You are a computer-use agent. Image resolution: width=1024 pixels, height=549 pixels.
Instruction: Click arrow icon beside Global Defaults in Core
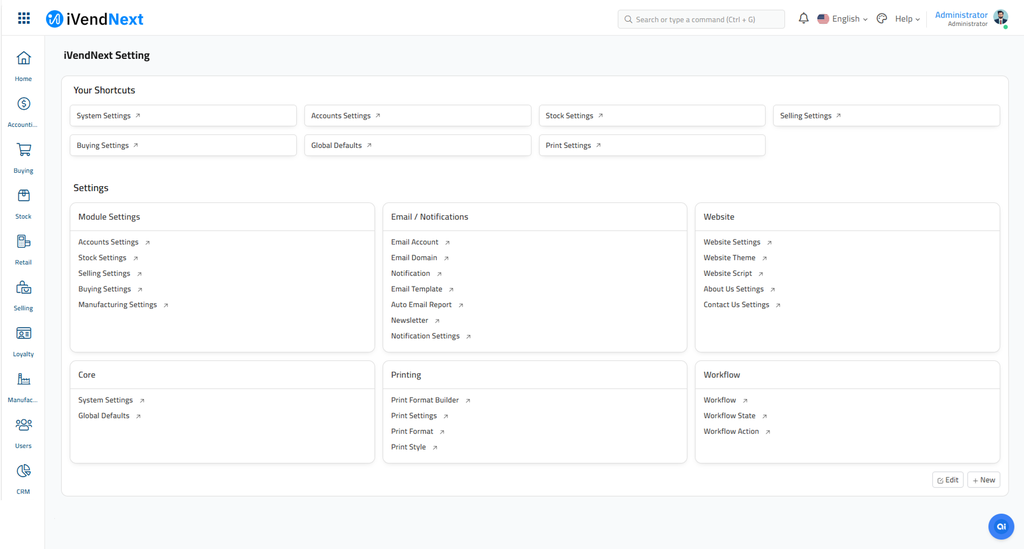[138, 416]
